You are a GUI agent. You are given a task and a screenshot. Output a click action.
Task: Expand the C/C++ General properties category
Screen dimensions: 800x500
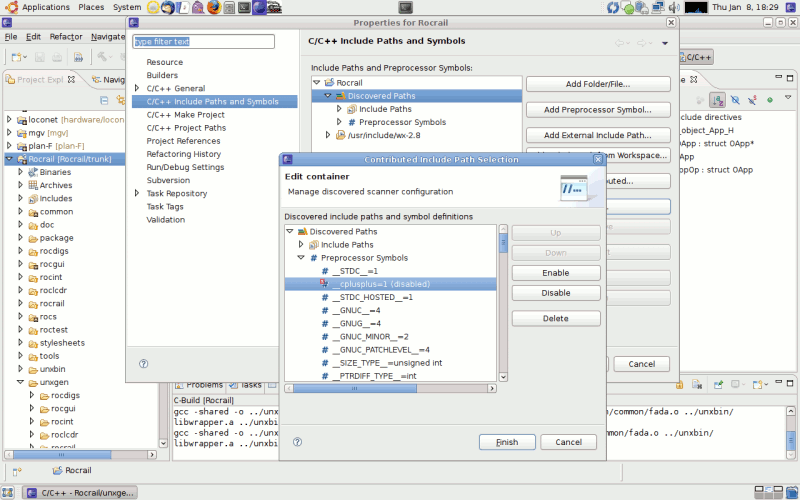click(137, 88)
